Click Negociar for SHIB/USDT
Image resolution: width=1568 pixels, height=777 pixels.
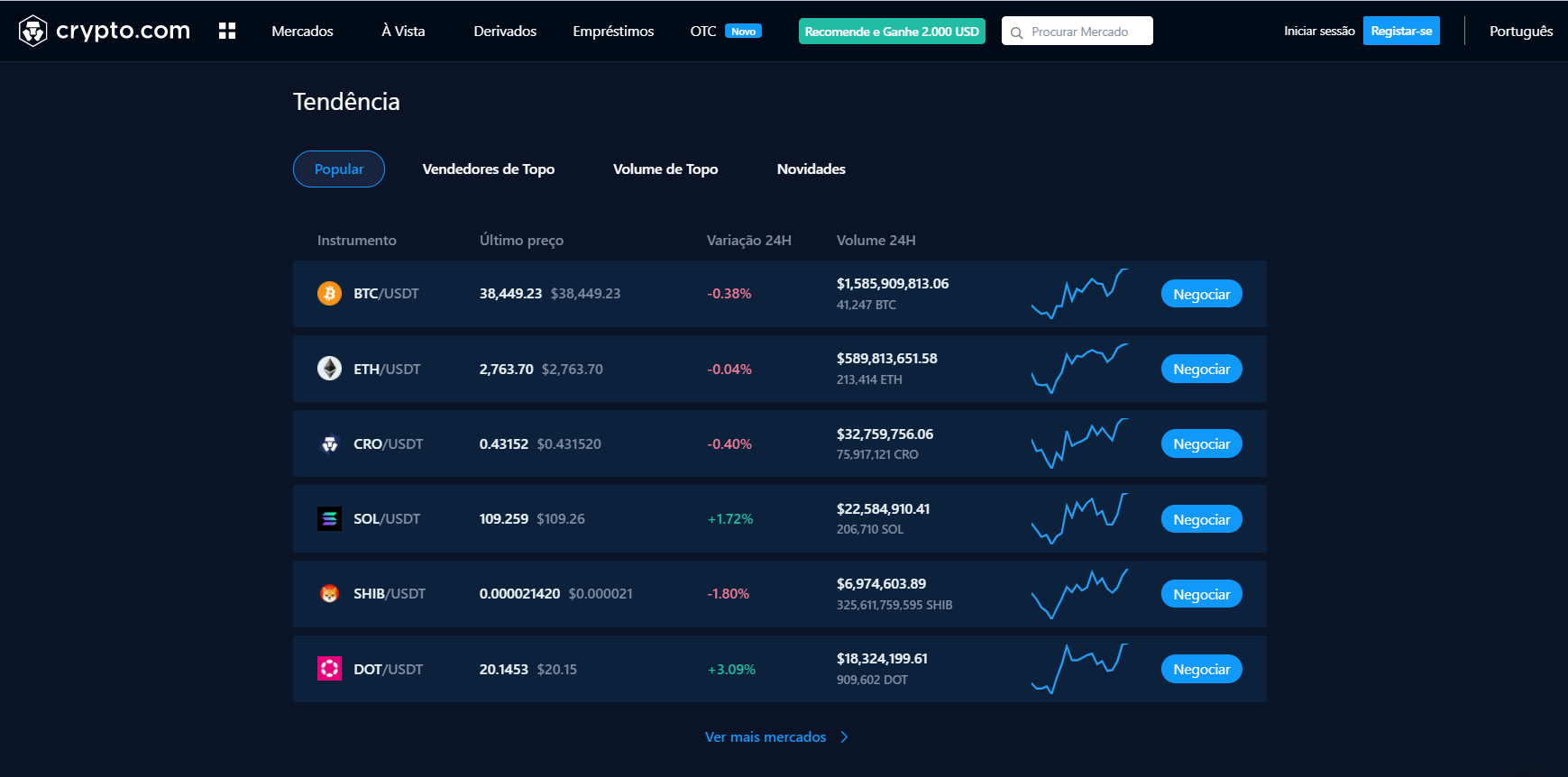click(1202, 594)
